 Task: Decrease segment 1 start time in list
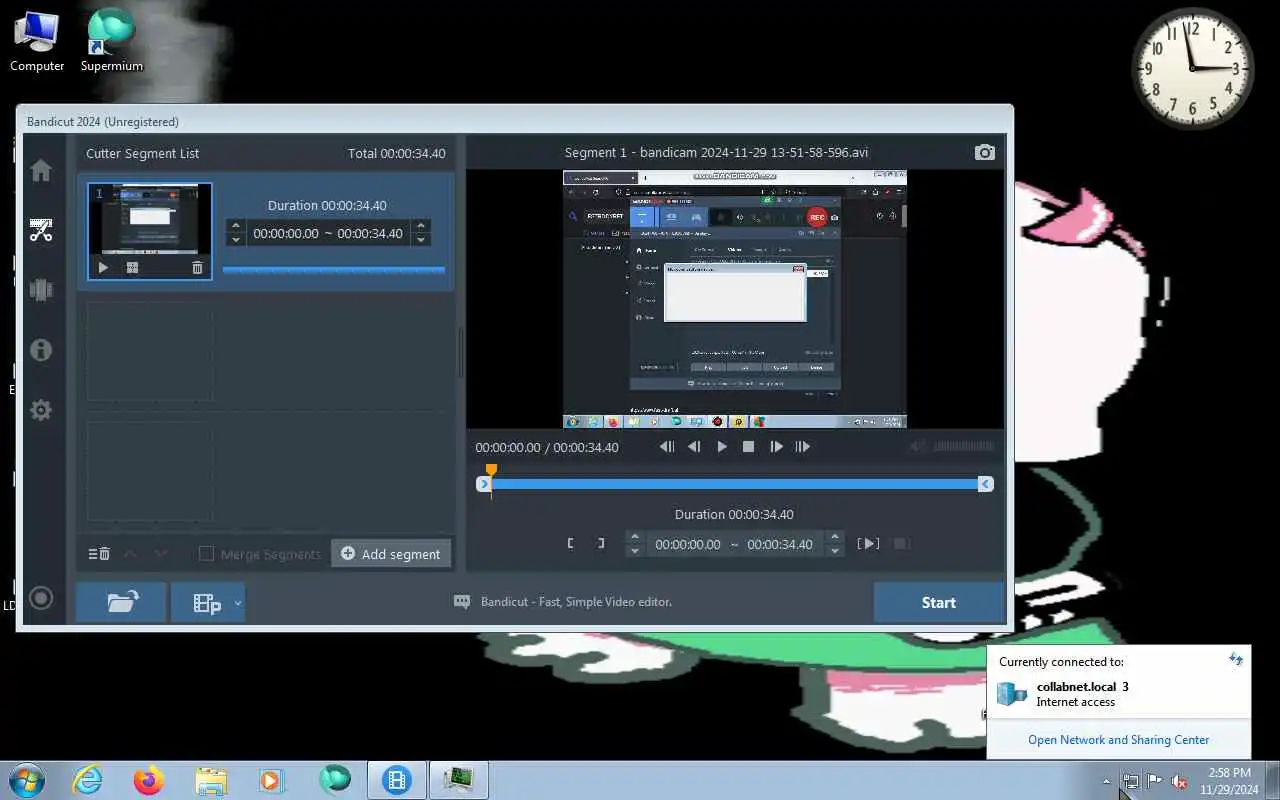click(236, 240)
